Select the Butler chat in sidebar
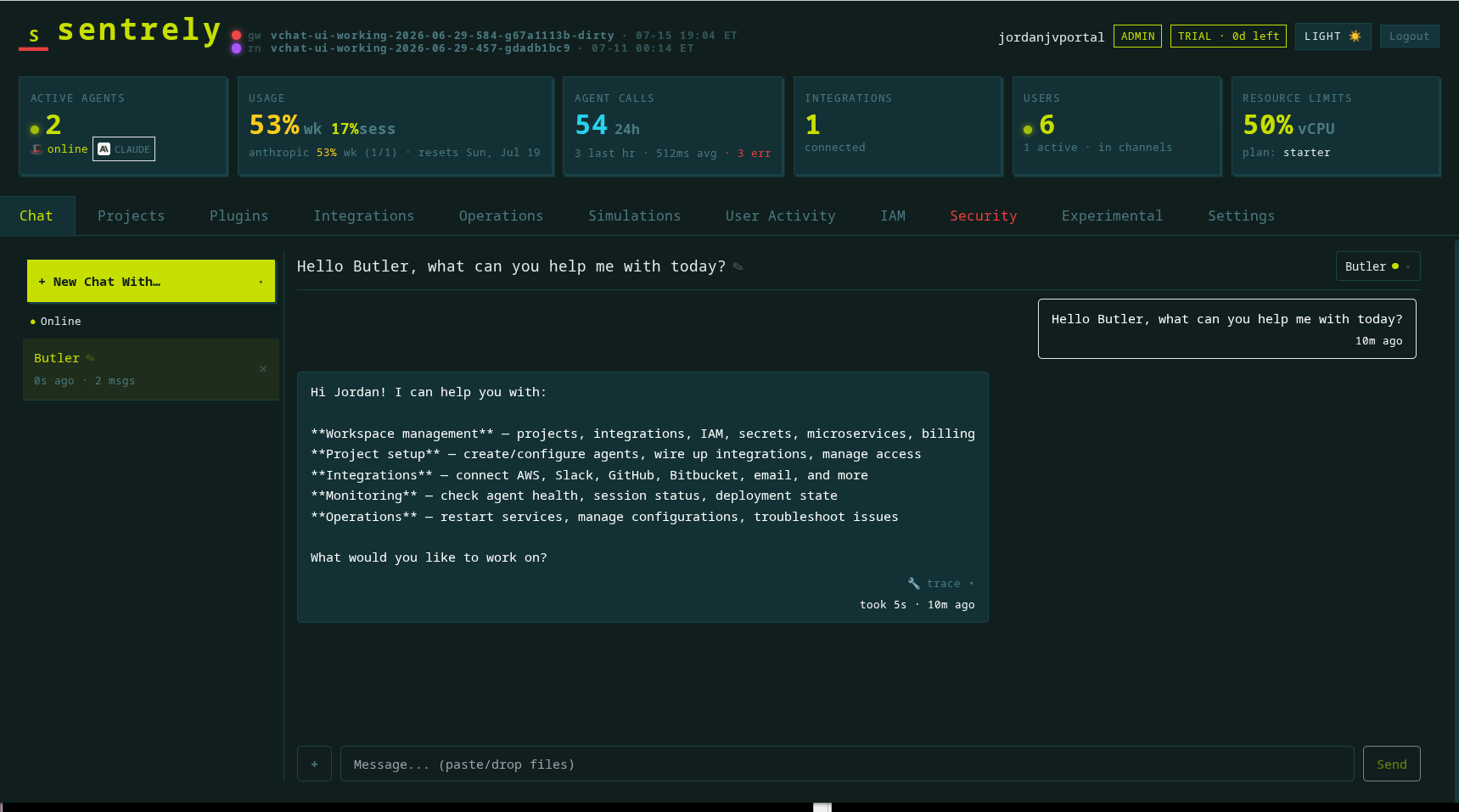 (151, 369)
